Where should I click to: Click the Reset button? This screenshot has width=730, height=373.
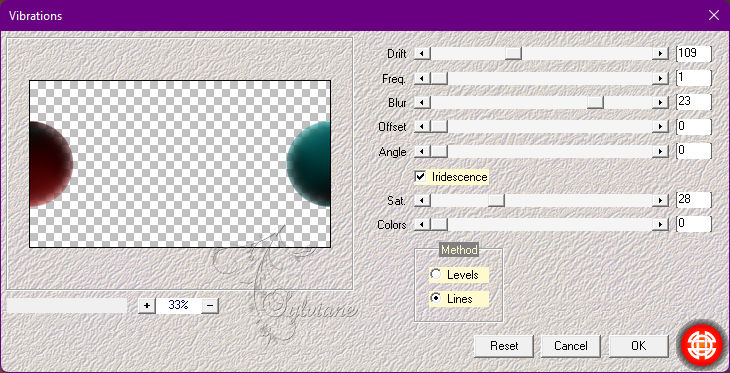pyautogui.click(x=504, y=346)
